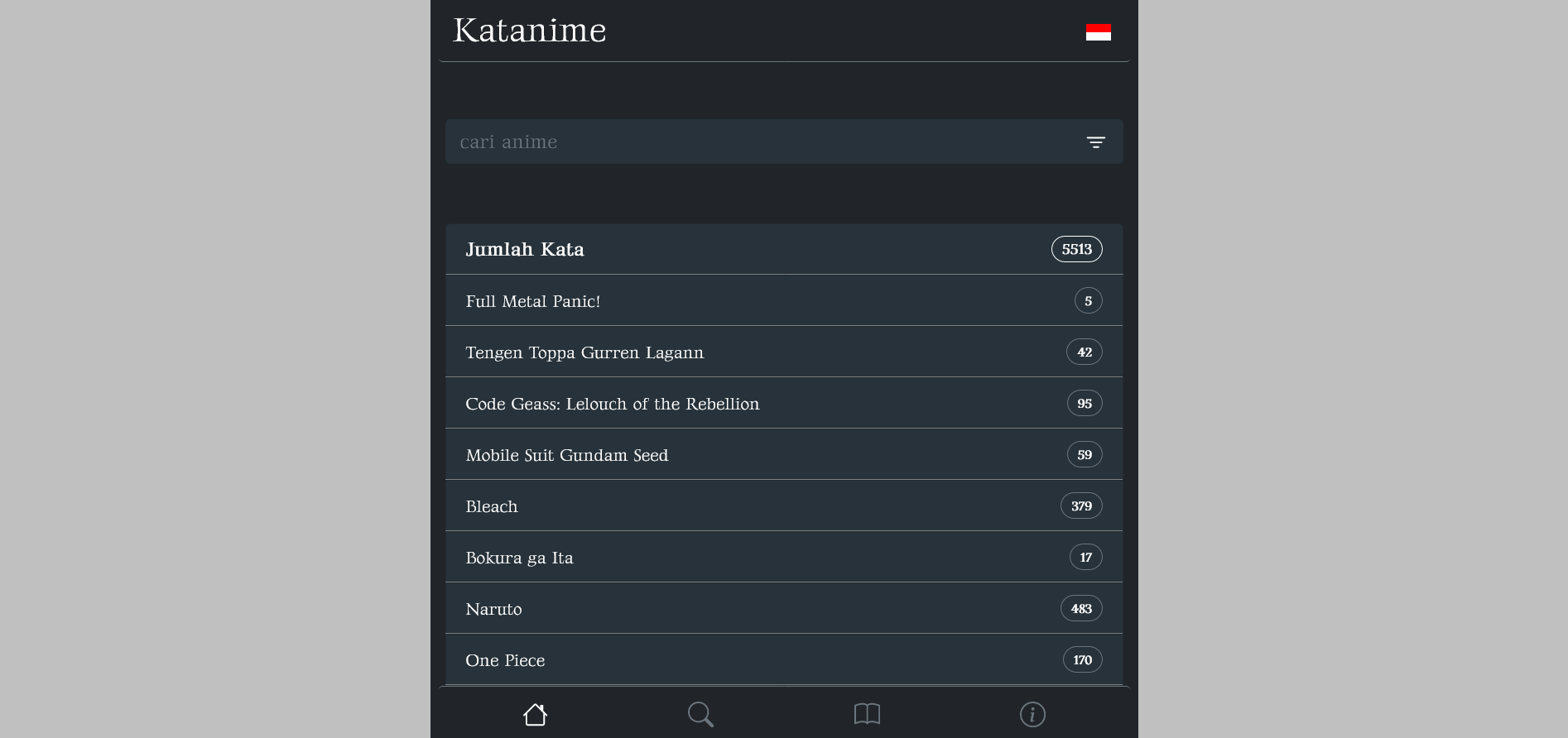Click the Katanime logo title

pyautogui.click(x=530, y=31)
